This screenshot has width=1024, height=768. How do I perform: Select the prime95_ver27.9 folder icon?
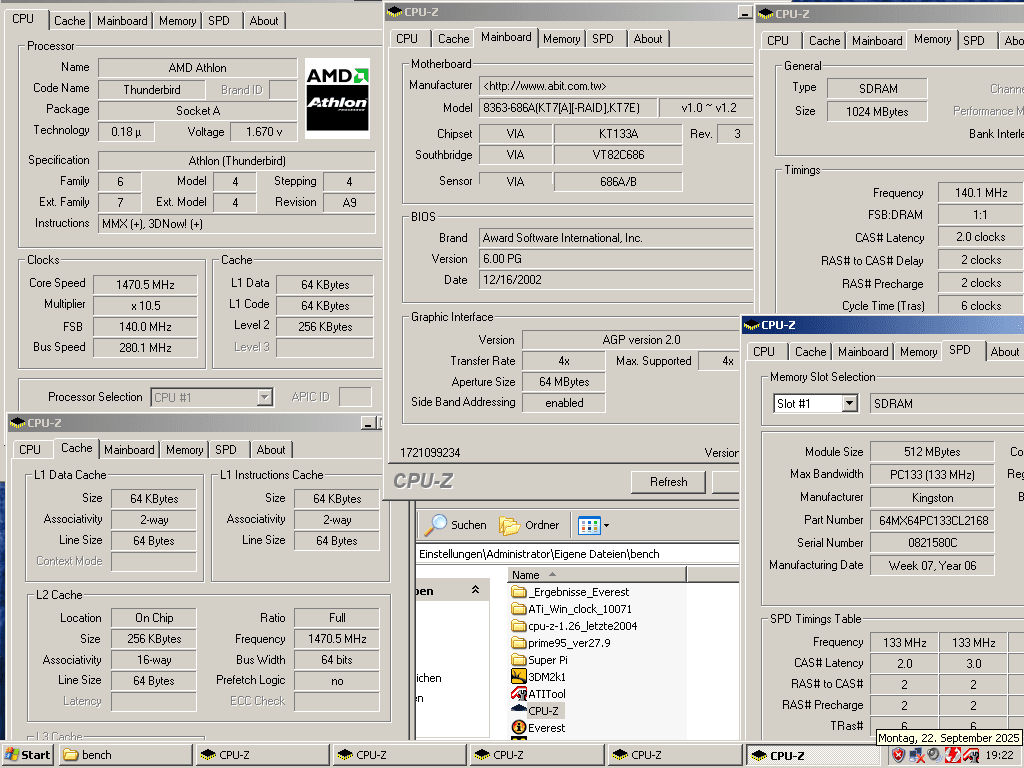click(x=519, y=643)
